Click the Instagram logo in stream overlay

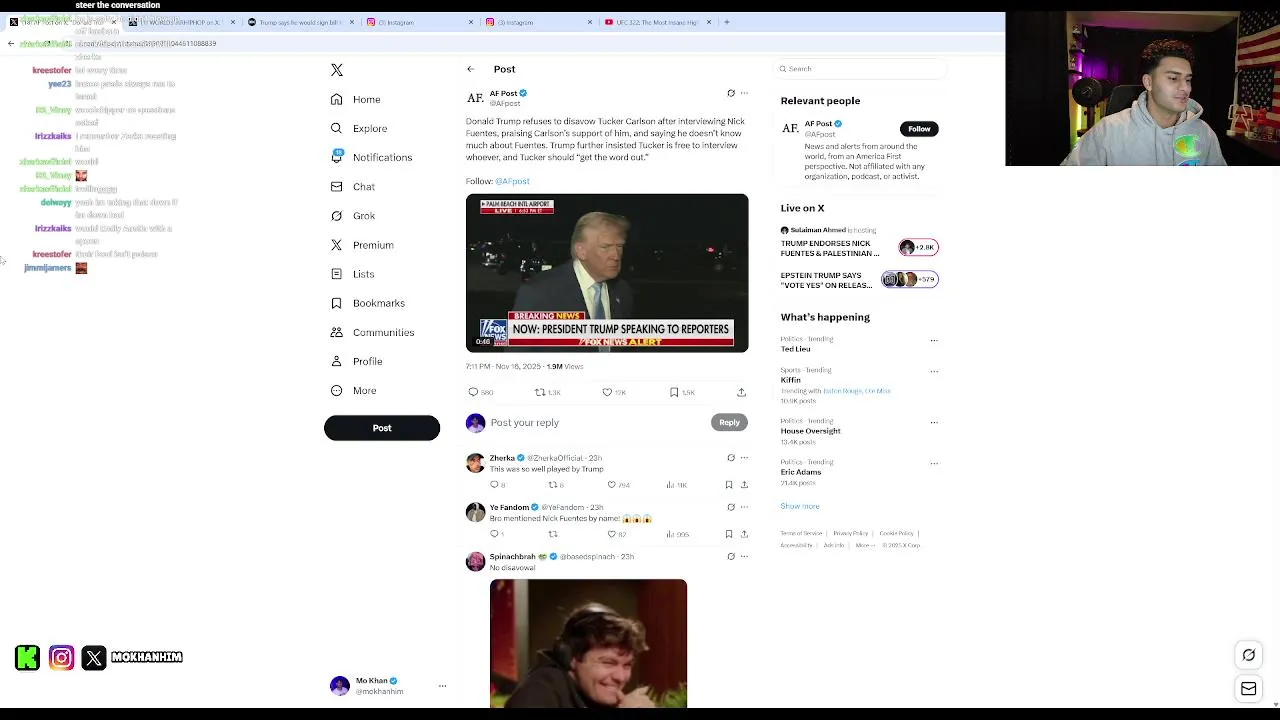pos(61,657)
